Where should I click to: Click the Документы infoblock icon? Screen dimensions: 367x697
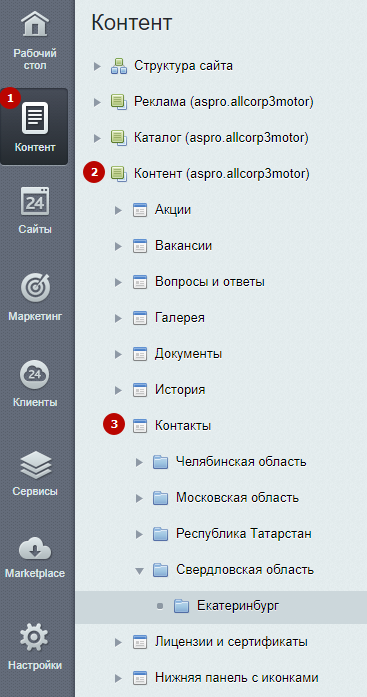pos(140,354)
